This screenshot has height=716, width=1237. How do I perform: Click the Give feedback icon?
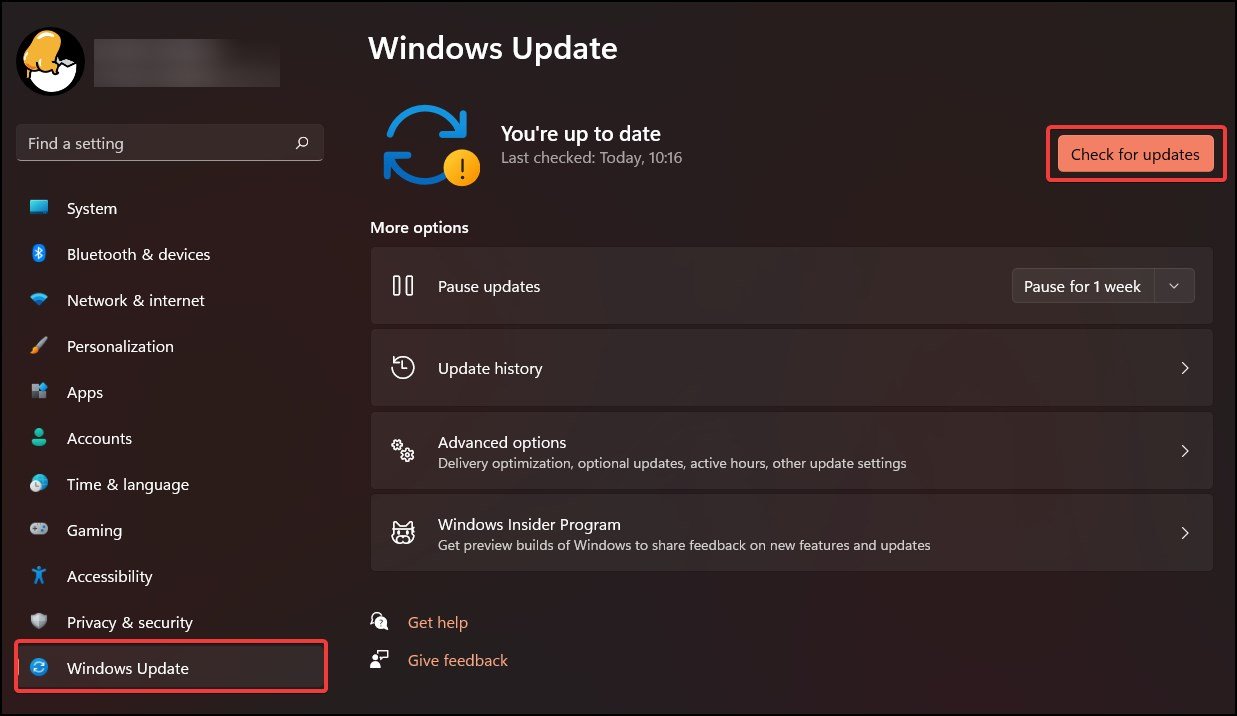[x=380, y=660]
